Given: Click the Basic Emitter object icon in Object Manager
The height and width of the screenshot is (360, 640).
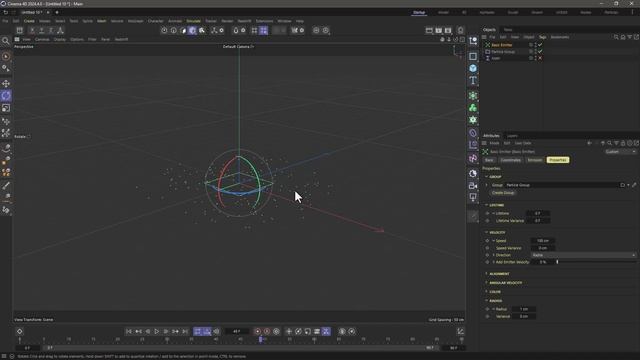Looking at the screenshot, I should coord(487,45).
